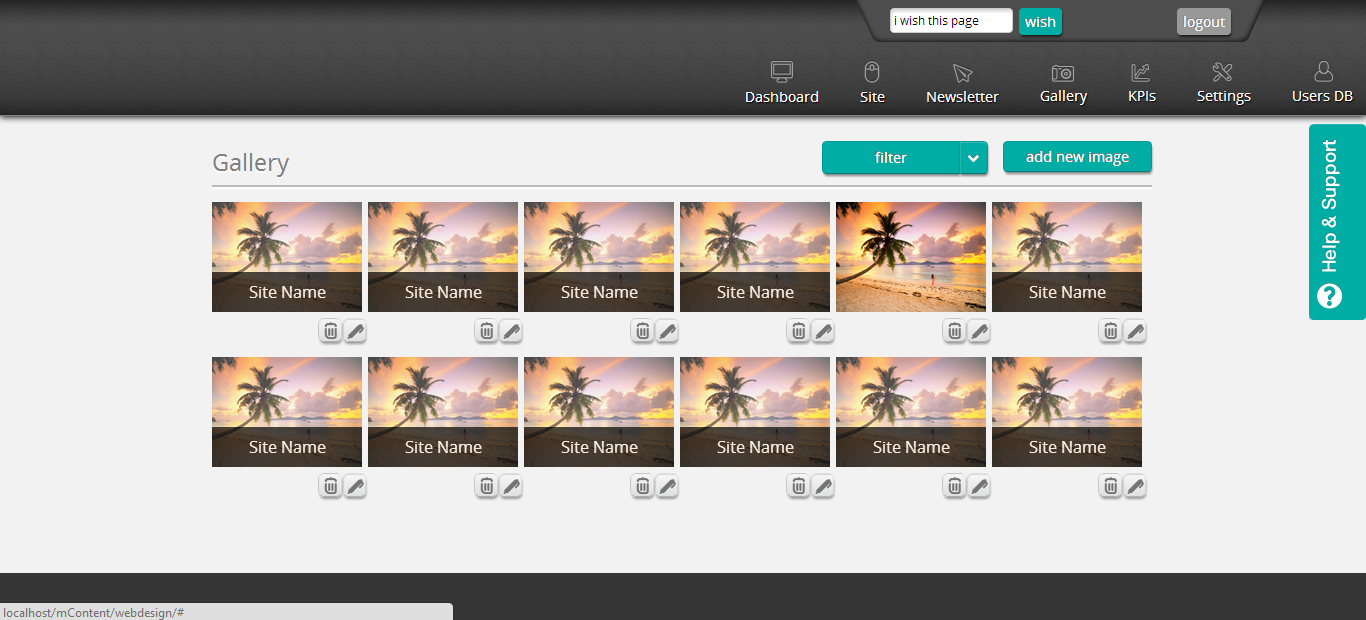Select the highlighted beach thumbnail in top row
This screenshot has height=620, width=1366.
[x=910, y=256]
